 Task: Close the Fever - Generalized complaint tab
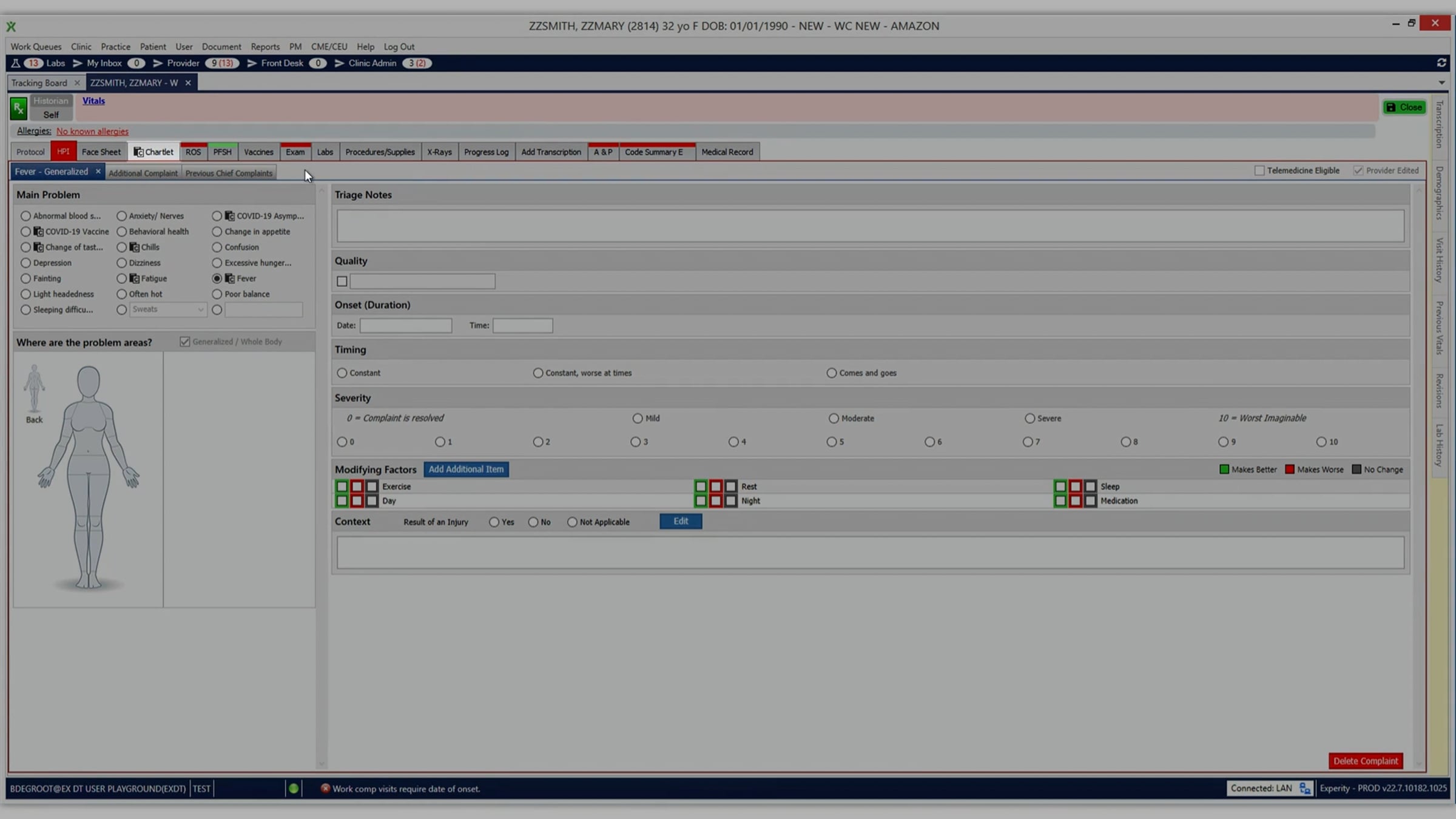click(98, 172)
